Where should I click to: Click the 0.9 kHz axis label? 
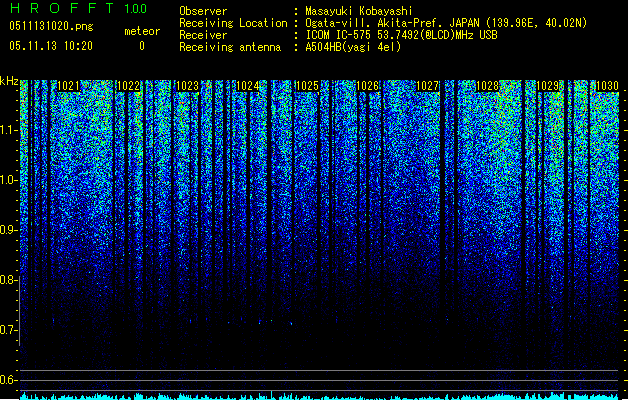click(9, 230)
